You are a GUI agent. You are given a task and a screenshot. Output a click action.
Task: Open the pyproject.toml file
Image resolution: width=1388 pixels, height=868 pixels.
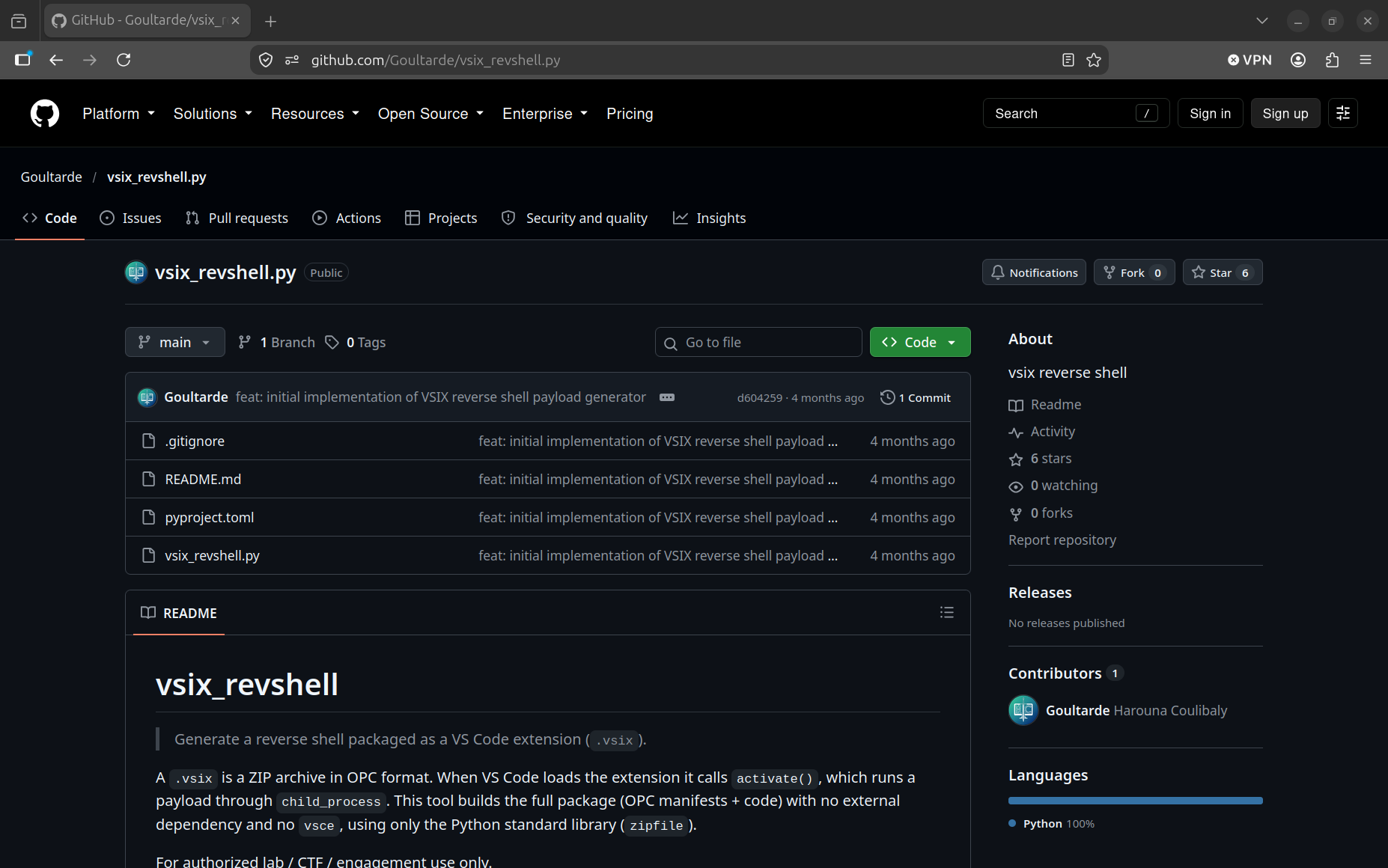coord(210,517)
